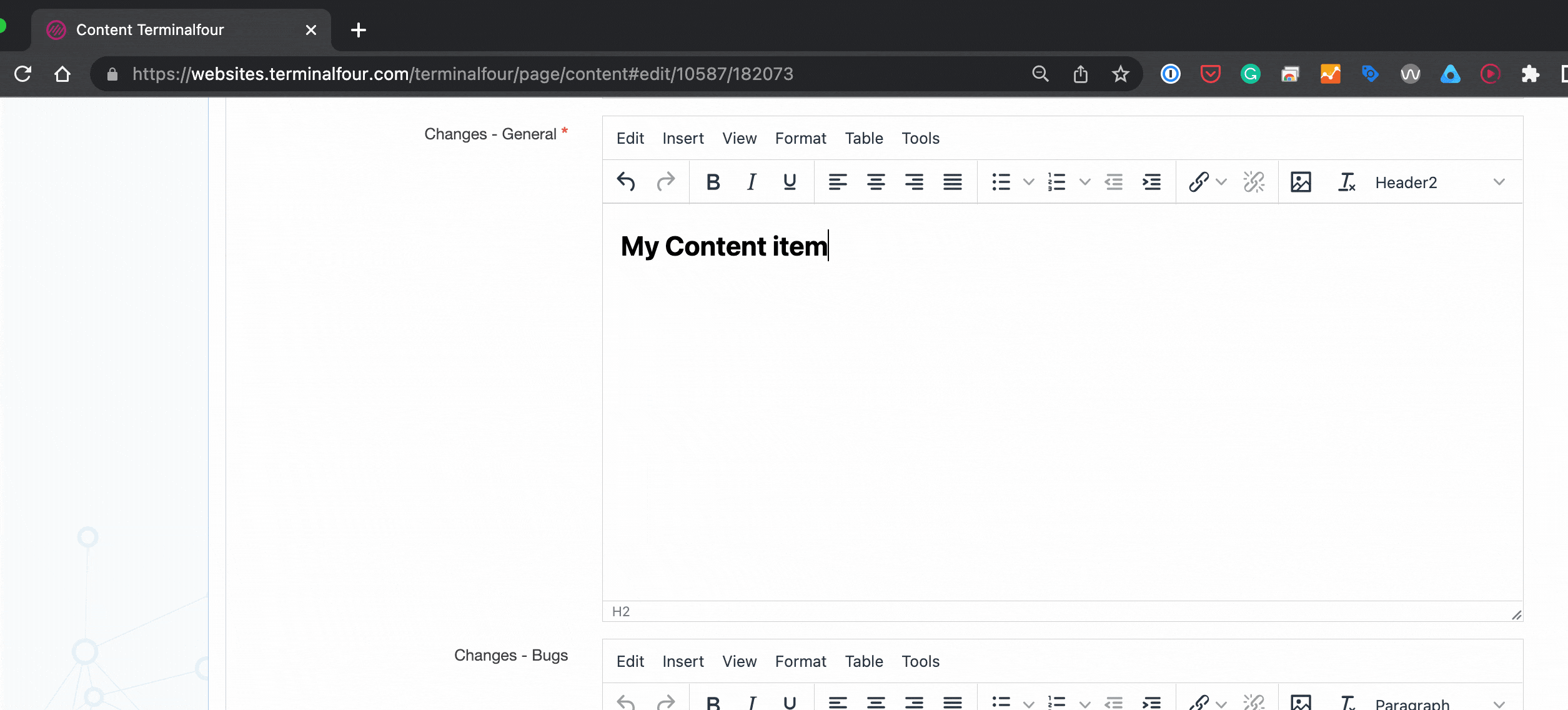Click the editor resize handle corner

[x=1516, y=614]
